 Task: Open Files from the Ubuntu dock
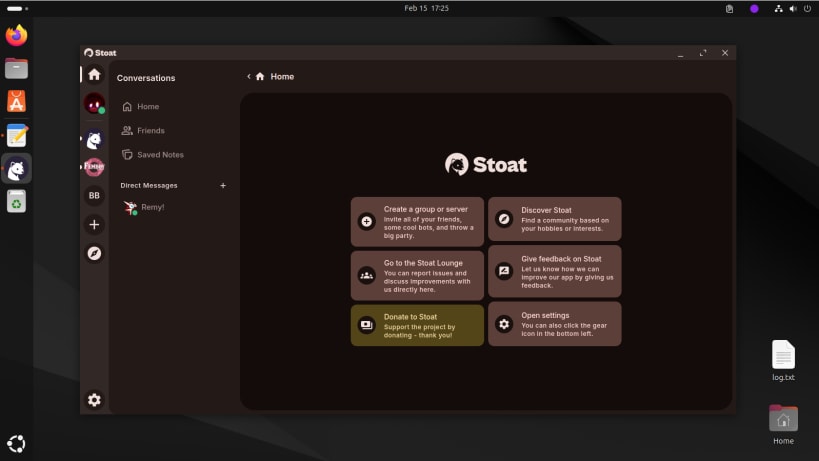pyautogui.click(x=16, y=68)
